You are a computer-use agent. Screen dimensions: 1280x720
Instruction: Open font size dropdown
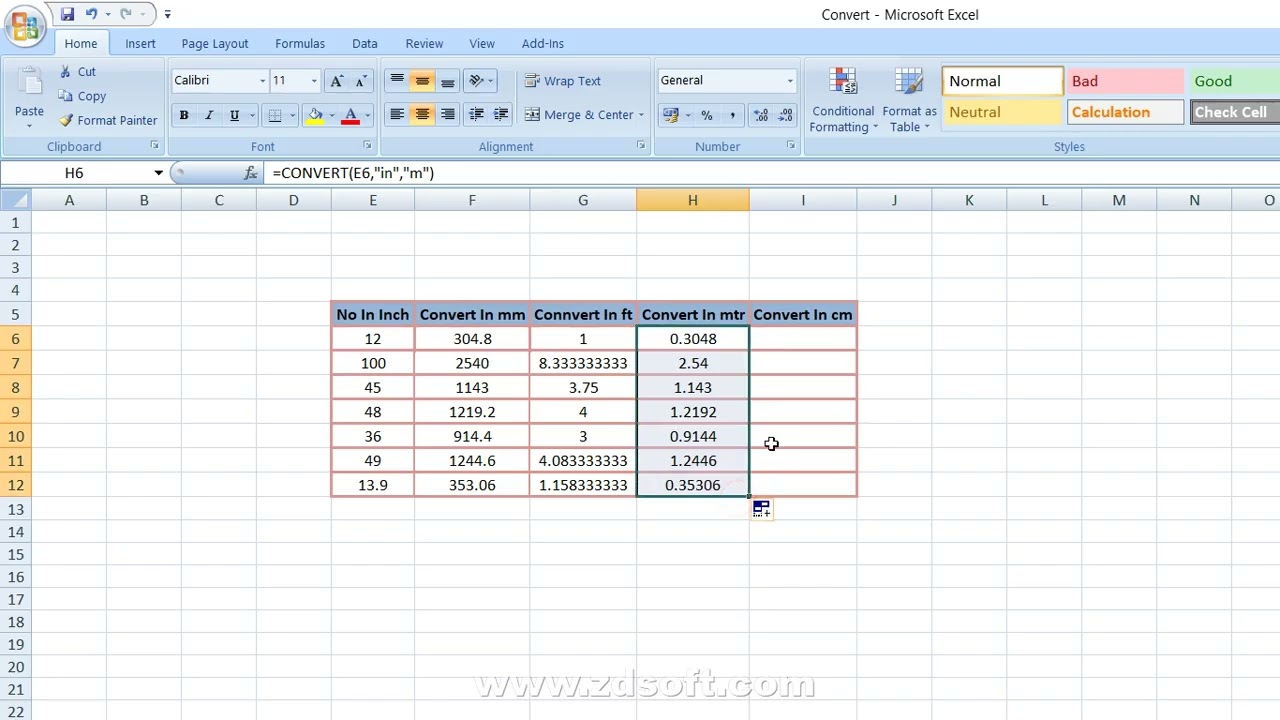[x=314, y=81]
